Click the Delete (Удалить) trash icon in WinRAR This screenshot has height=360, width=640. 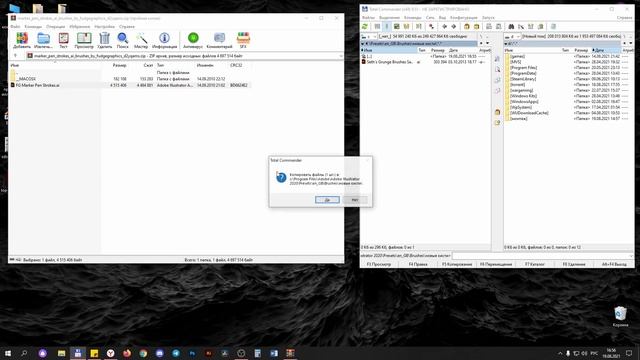pyautogui.click(x=104, y=41)
